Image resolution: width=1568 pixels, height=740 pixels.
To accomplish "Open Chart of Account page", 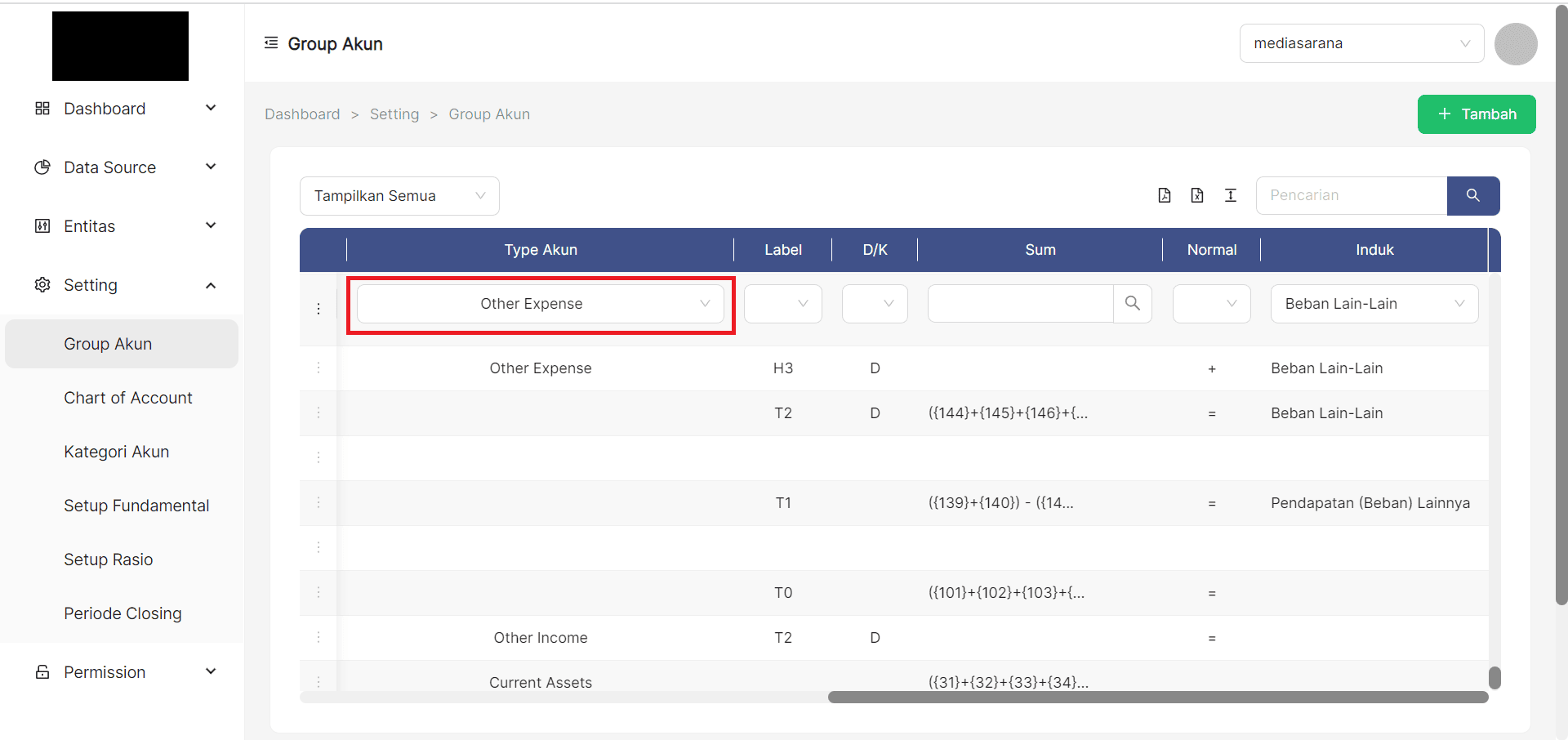I will (128, 398).
